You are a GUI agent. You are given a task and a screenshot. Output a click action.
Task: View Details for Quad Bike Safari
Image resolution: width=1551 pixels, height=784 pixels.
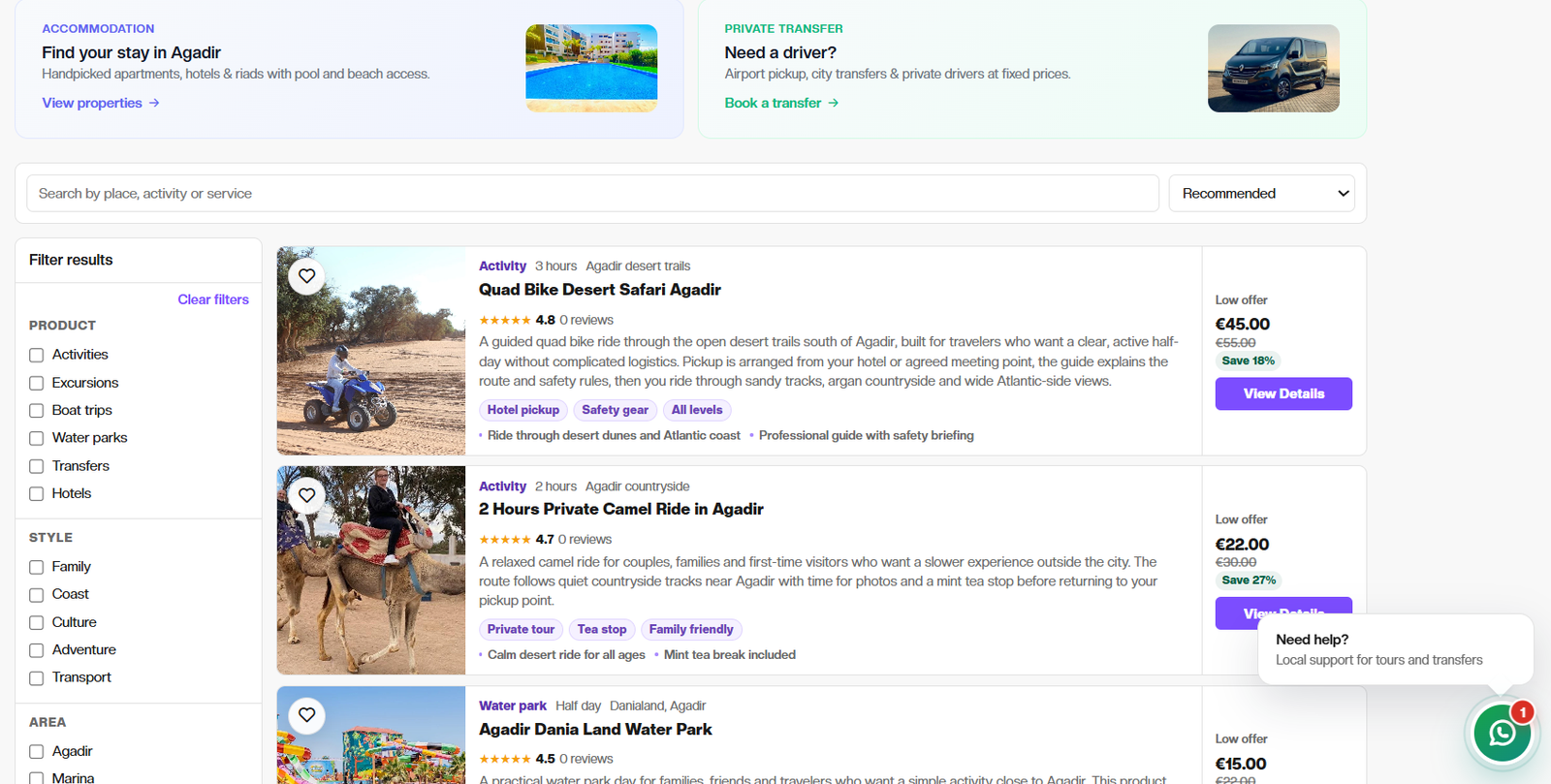[1283, 393]
